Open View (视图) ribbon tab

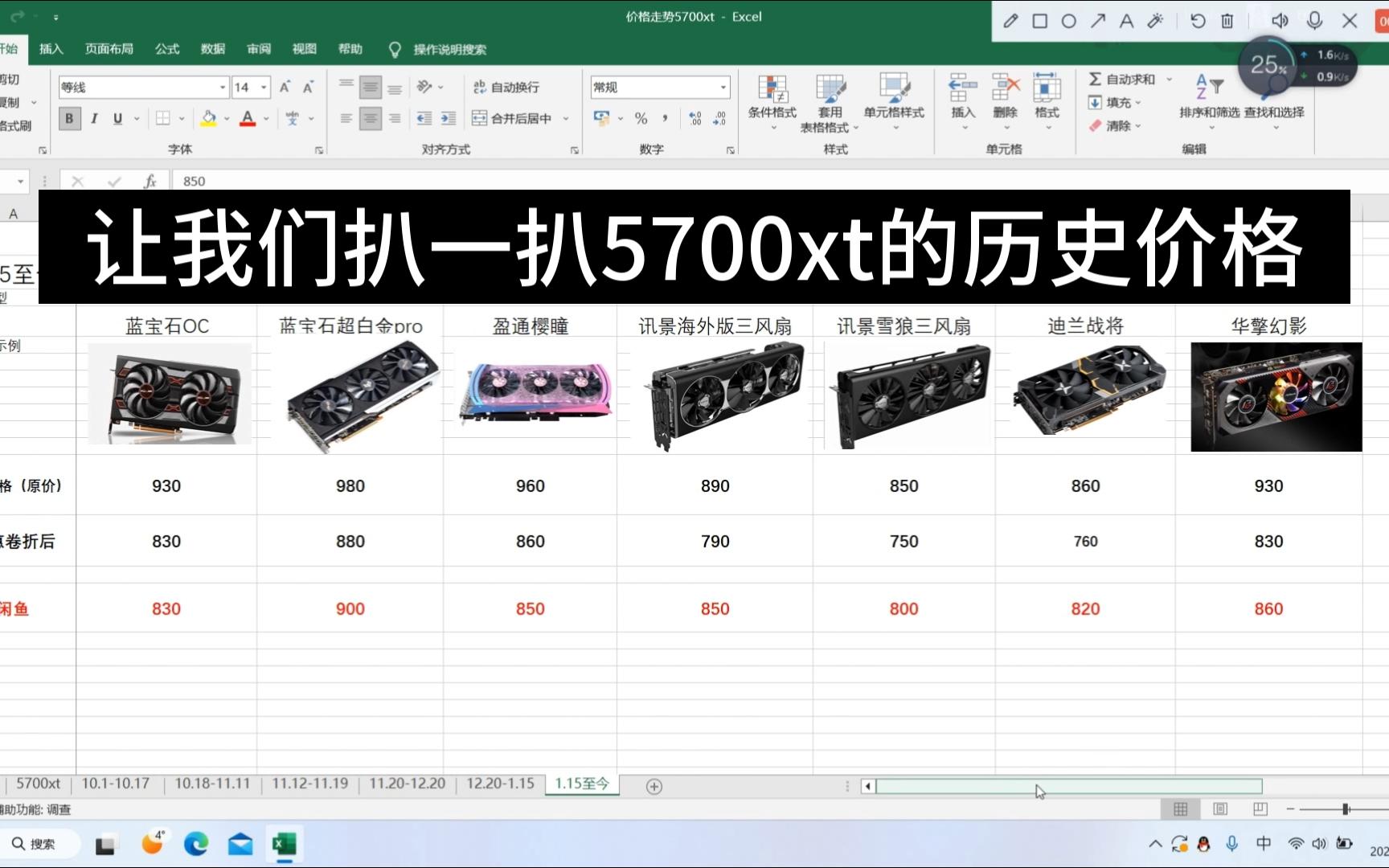pyautogui.click(x=305, y=49)
